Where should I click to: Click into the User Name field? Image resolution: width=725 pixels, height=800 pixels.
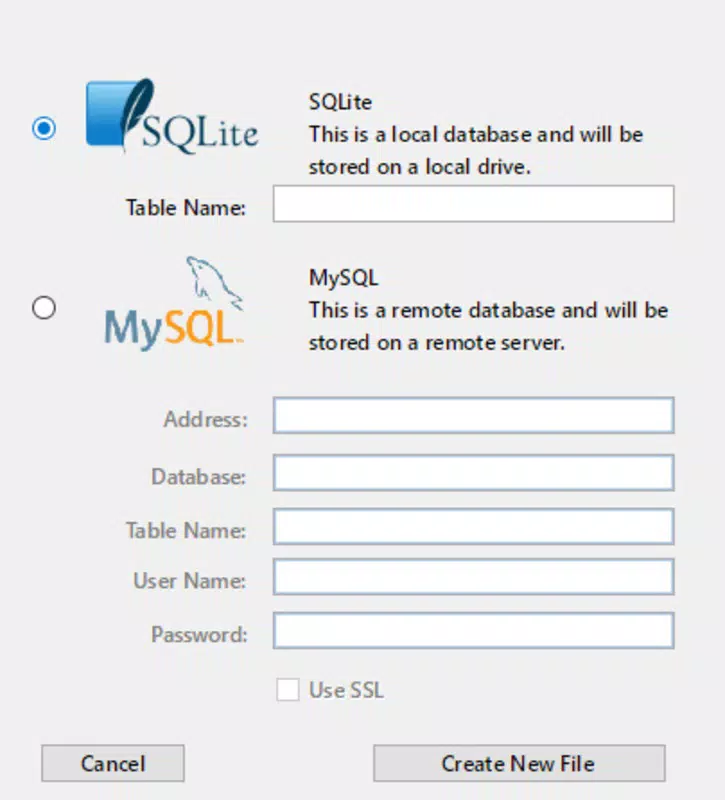[473, 577]
